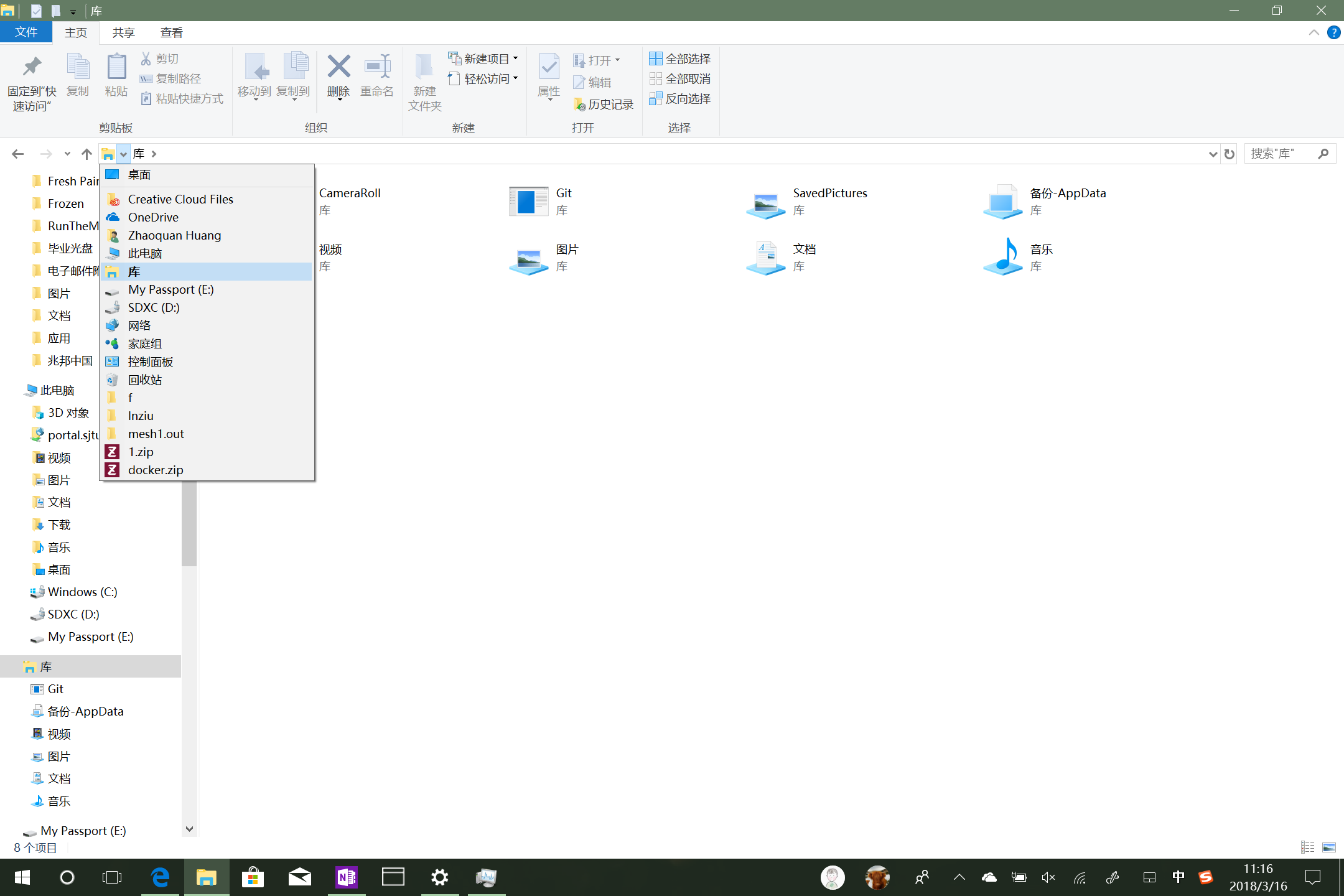Click the Rename (重命名) ribbon icon
Screen dimensions: 1344x896
click(x=377, y=67)
